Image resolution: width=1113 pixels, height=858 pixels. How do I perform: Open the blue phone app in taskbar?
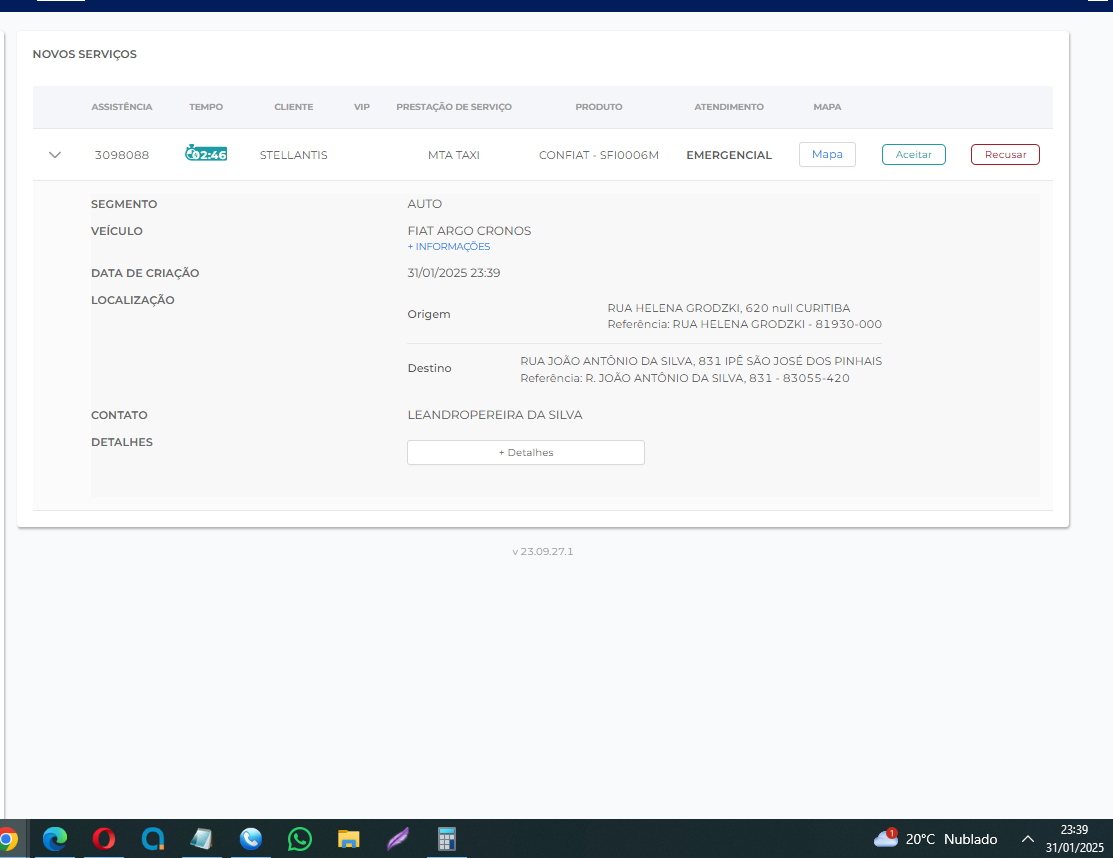pos(250,839)
